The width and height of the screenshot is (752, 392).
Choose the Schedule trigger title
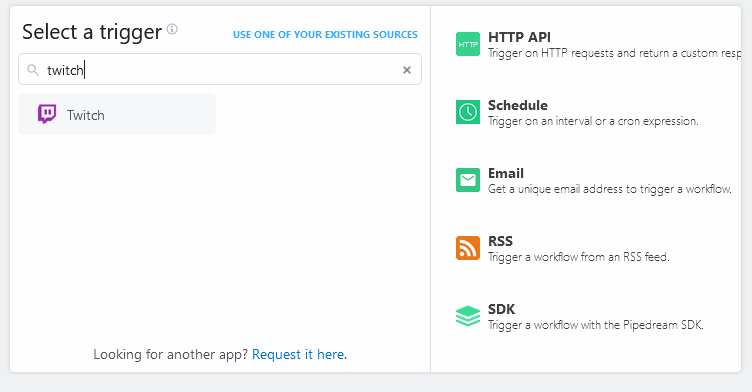click(x=517, y=105)
